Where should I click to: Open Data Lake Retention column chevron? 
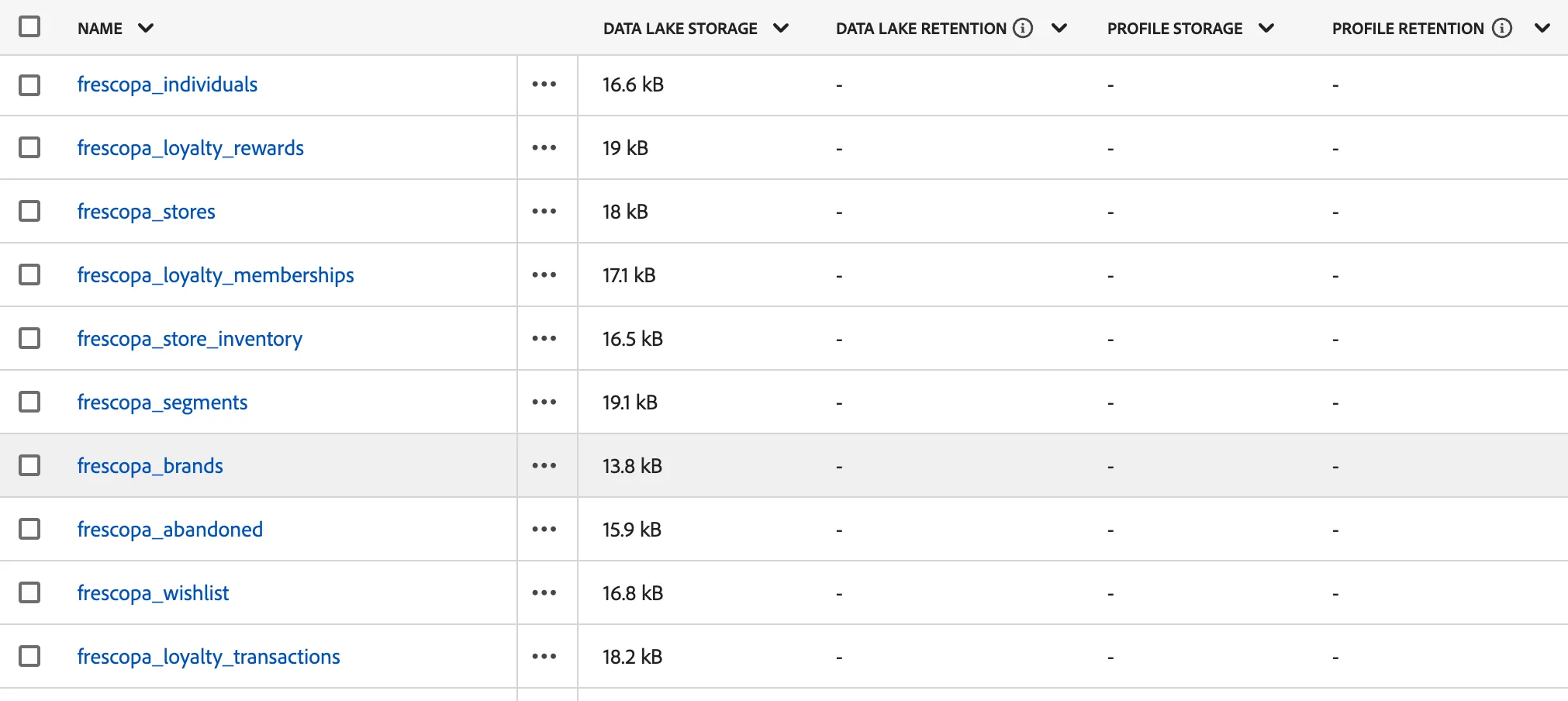tap(1059, 29)
